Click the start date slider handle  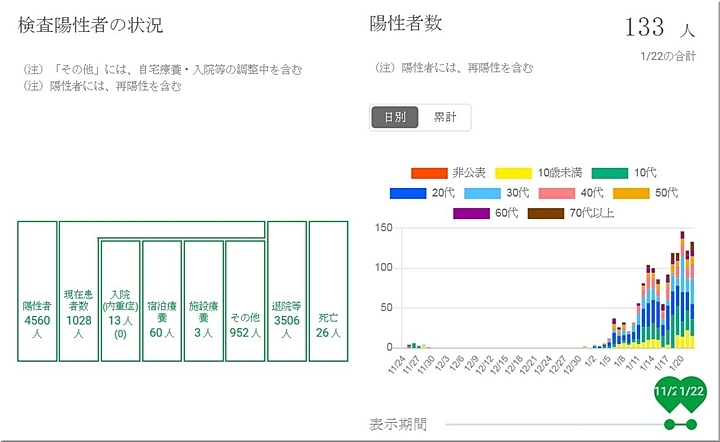coord(668,394)
